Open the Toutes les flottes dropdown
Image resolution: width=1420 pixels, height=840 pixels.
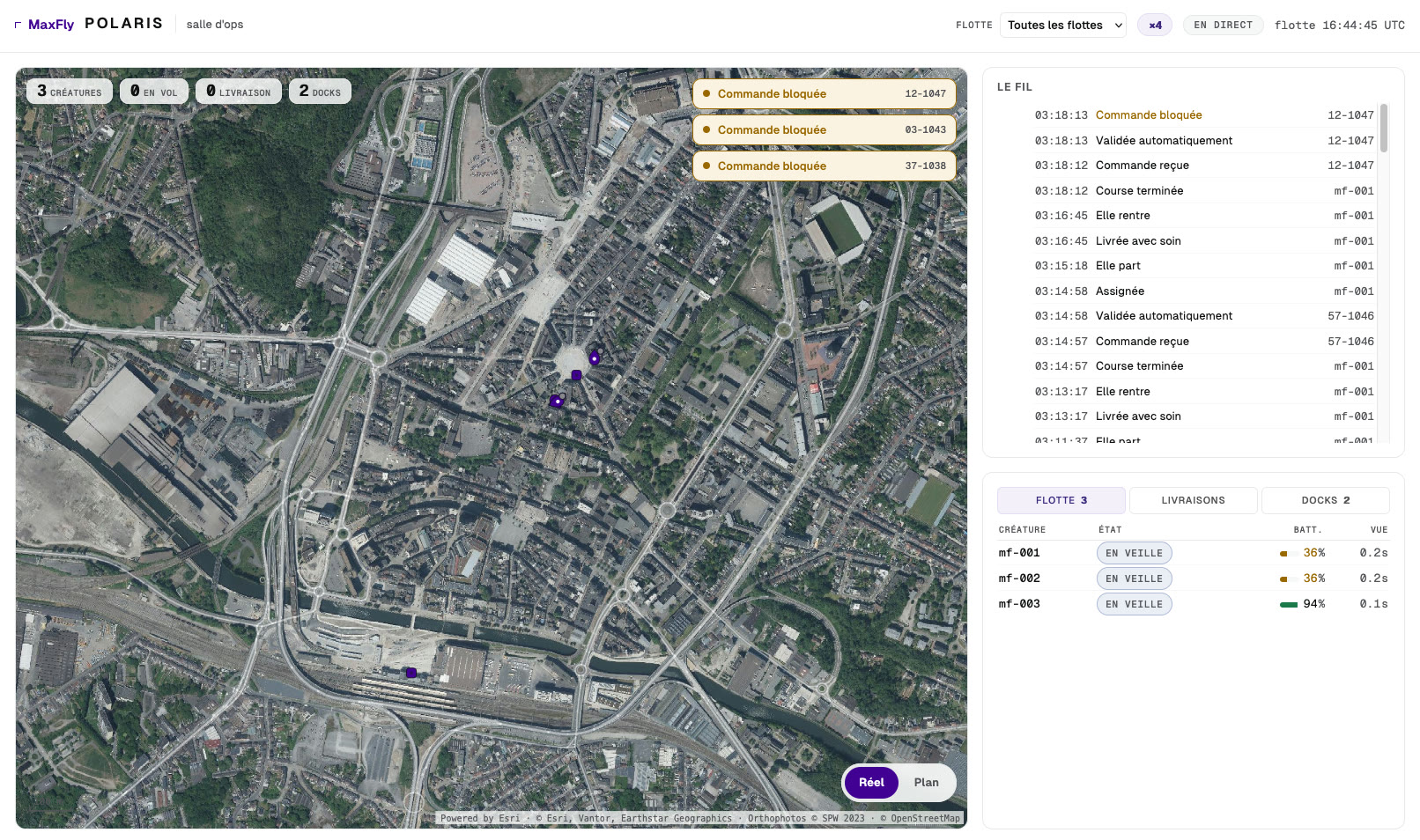coord(1062,26)
